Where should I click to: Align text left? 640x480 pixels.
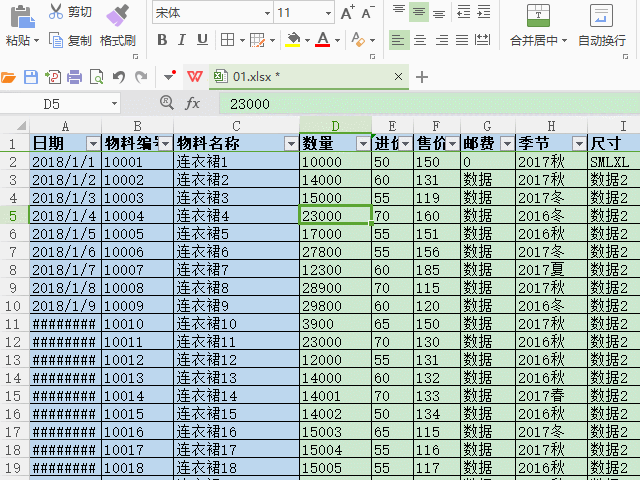pos(399,40)
